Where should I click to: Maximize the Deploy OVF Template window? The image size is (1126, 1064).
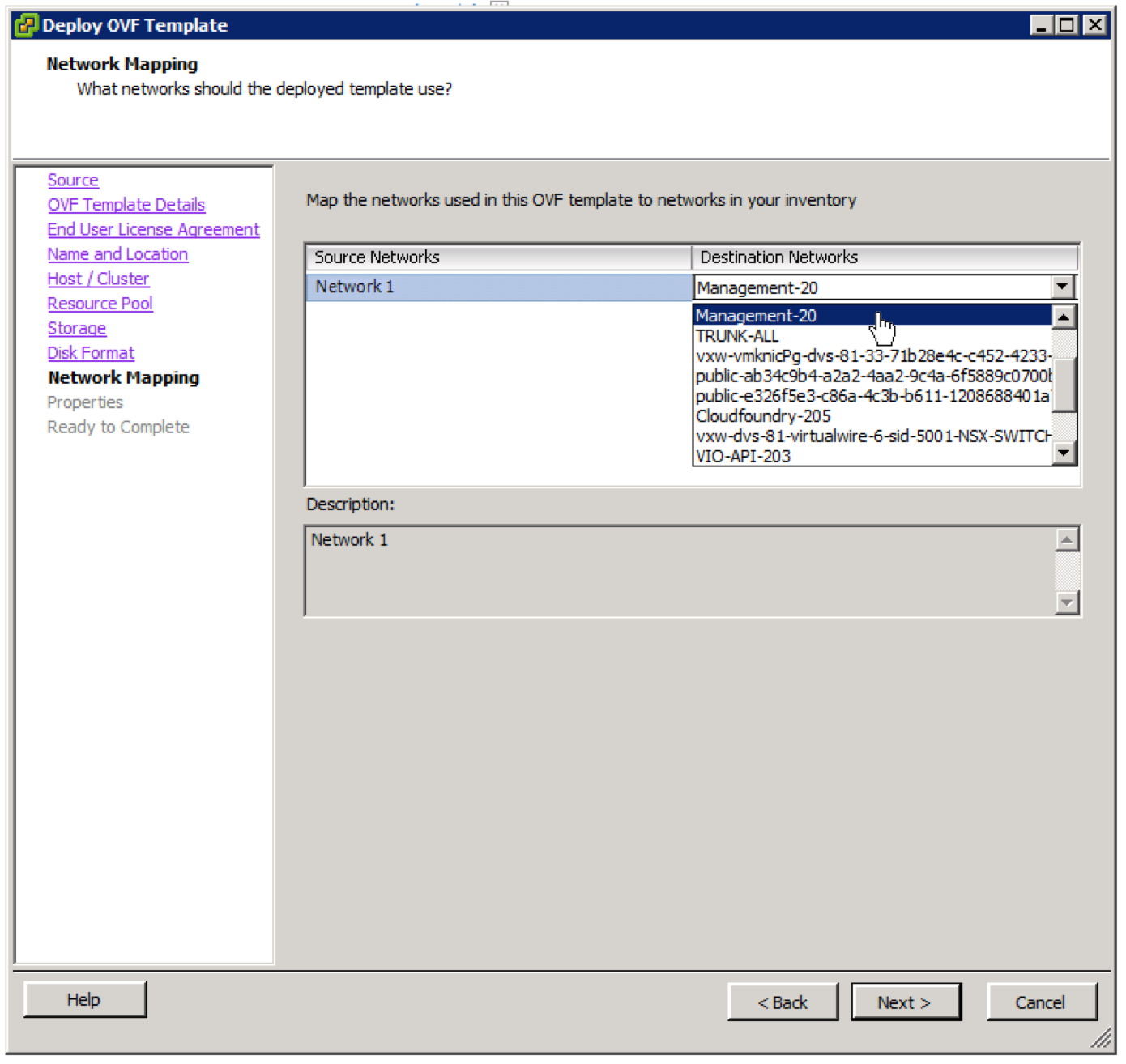point(1068,25)
